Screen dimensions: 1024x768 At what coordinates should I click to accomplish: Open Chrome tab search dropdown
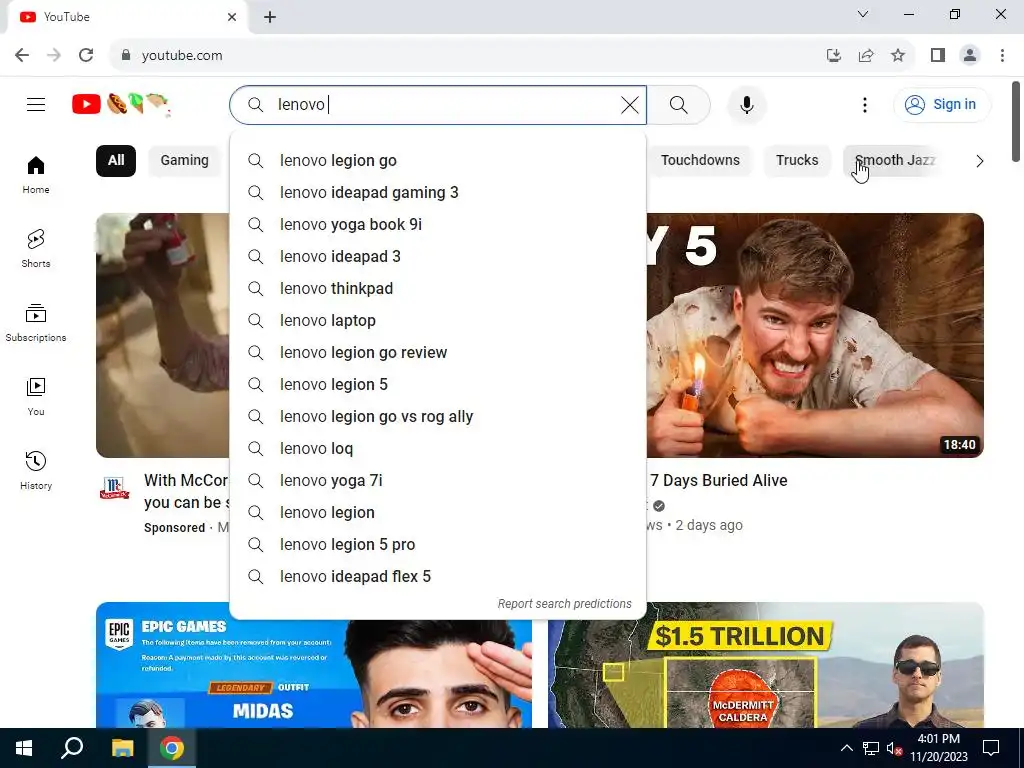click(x=863, y=14)
